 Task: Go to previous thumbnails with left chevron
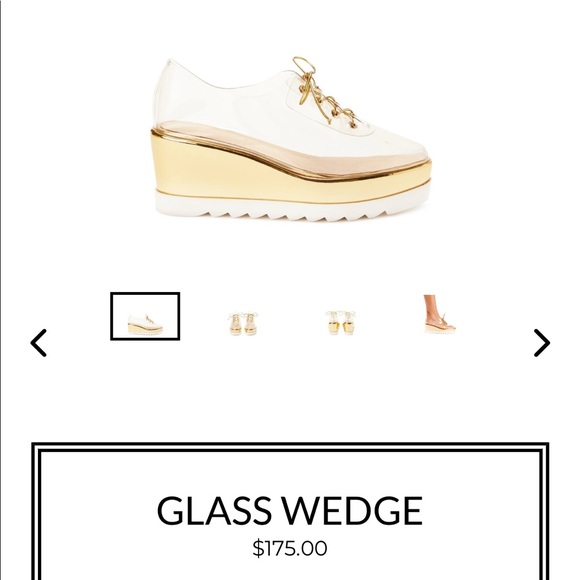pyautogui.click(x=38, y=343)
